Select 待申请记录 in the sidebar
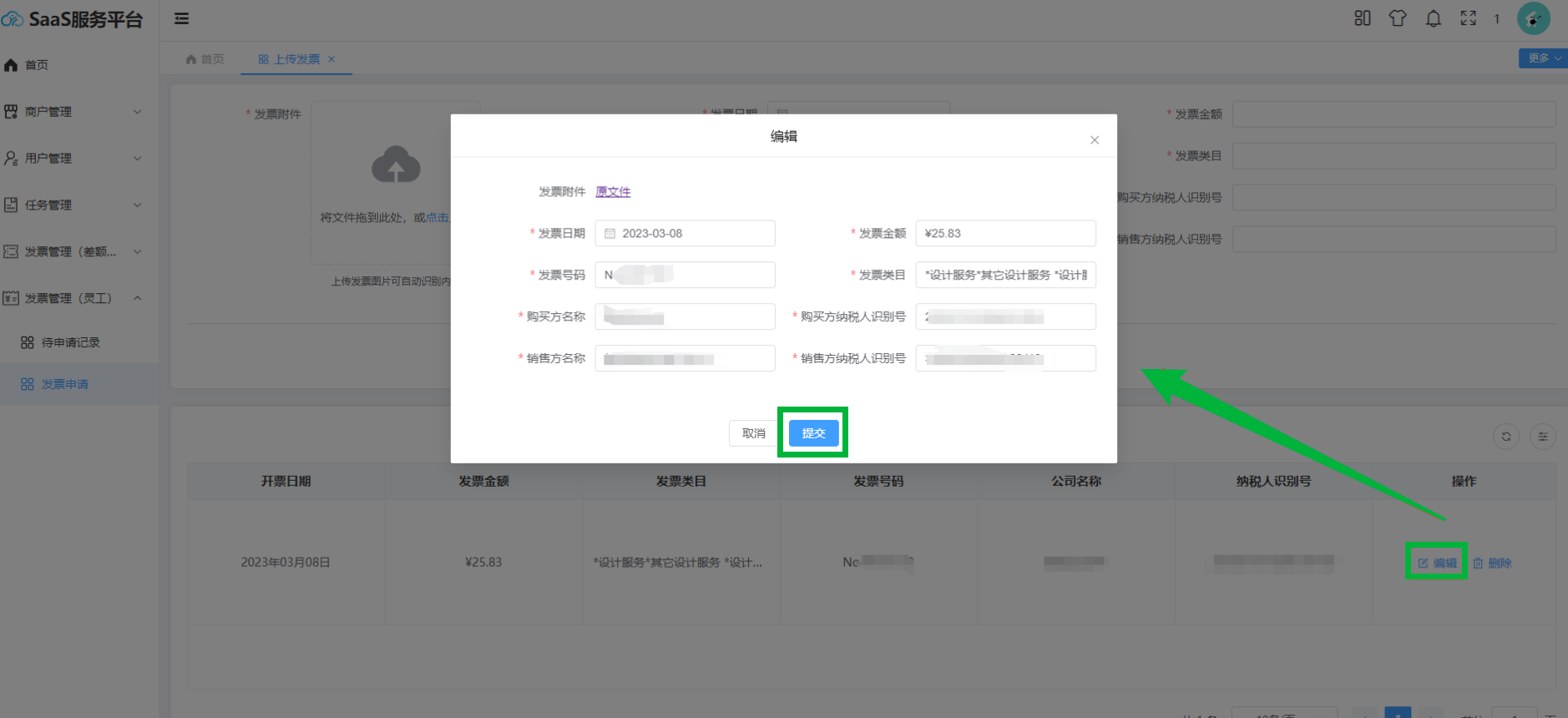This screenshot has height=718, width=1568. [x=70, y=342]
